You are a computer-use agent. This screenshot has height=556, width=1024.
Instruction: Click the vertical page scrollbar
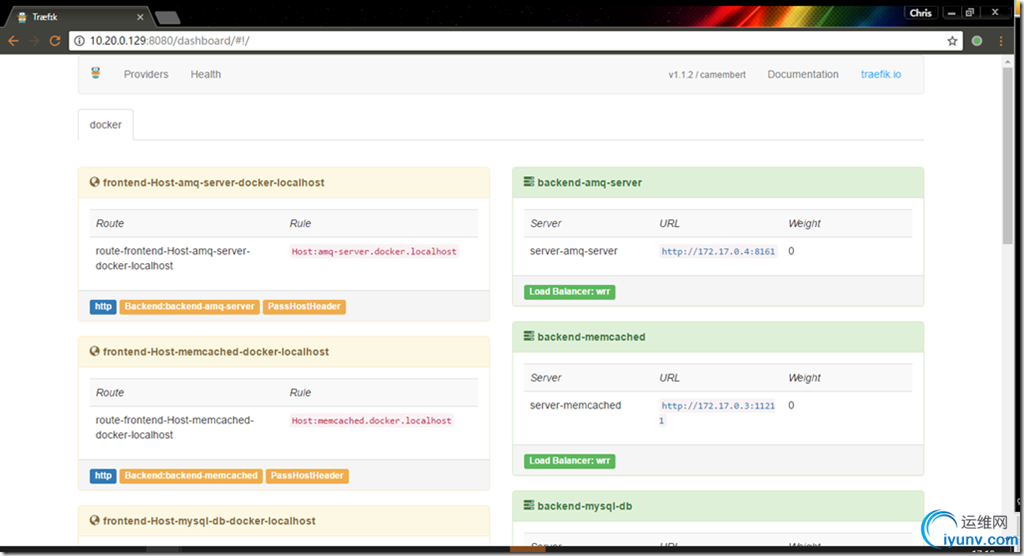click(1008, 155)
